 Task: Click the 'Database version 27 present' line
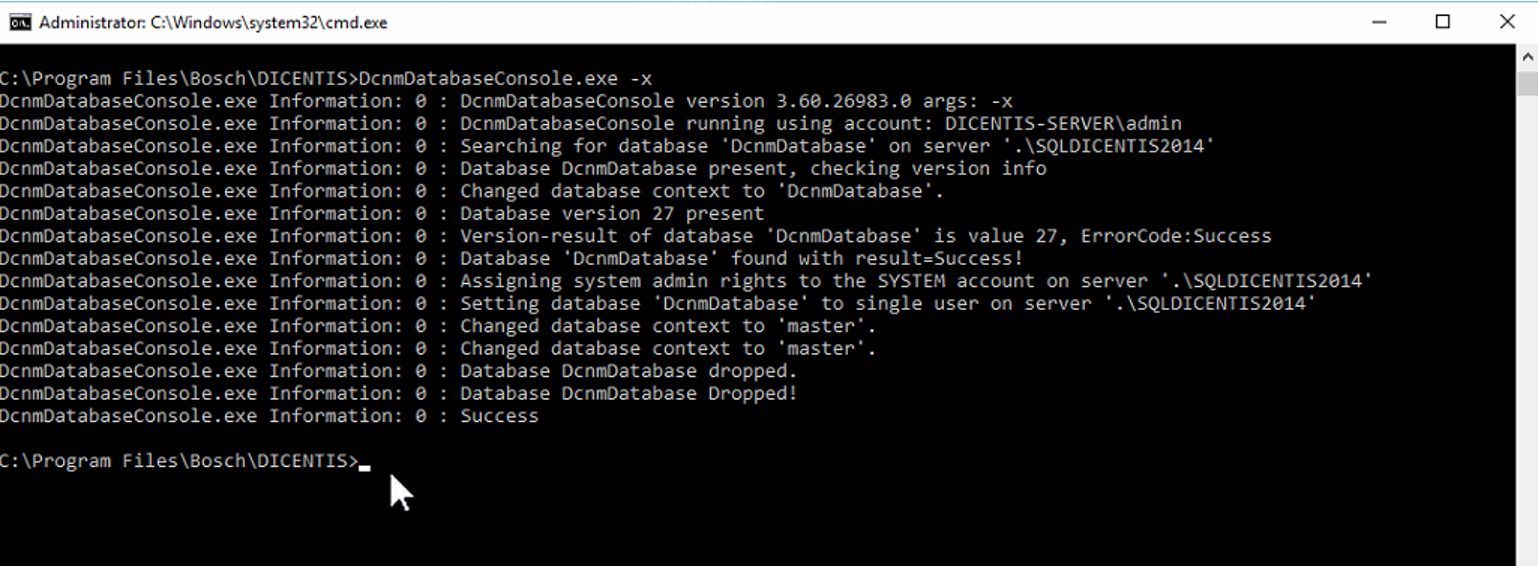[611, 213]
